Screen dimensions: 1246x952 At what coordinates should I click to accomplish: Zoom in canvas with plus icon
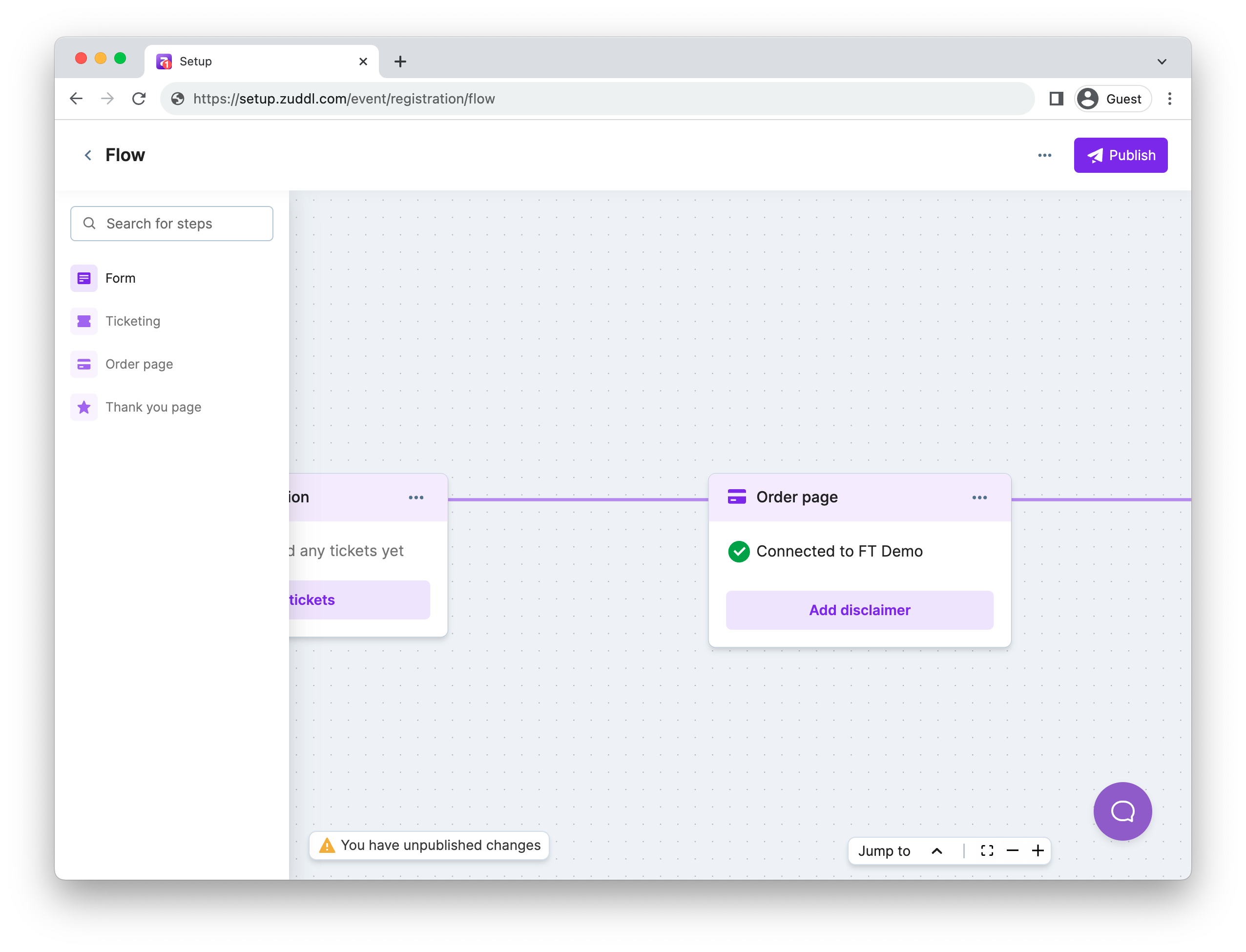click(x=1038, y=850)
